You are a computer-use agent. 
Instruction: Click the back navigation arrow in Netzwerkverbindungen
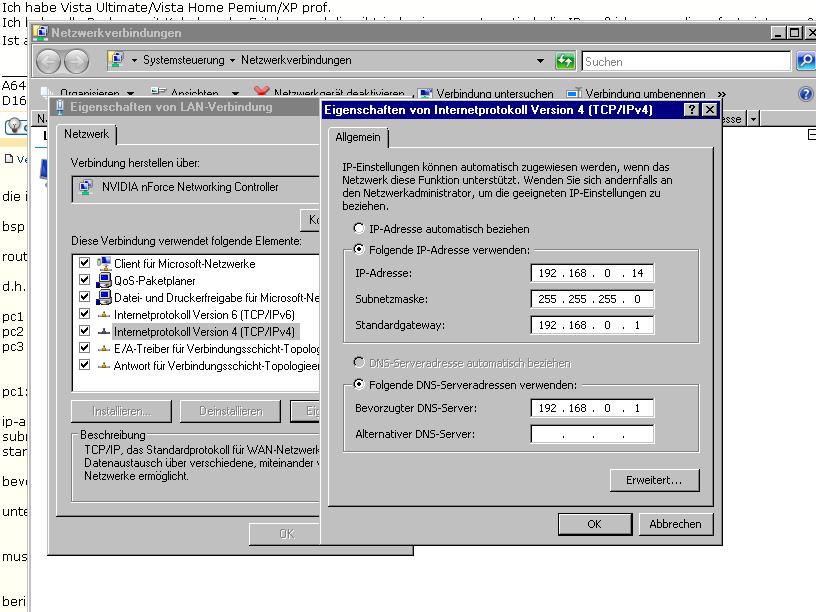48,61
